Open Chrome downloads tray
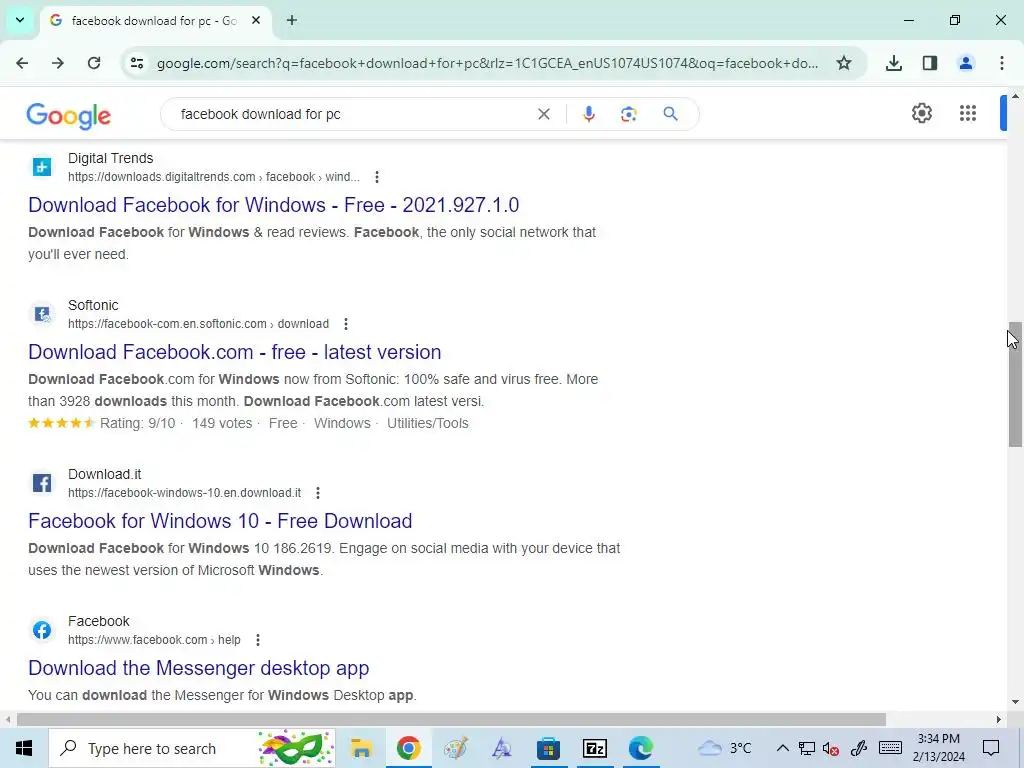Viewport: 1024px width, 768px height. pyautogui.click(x=894, y=63)
